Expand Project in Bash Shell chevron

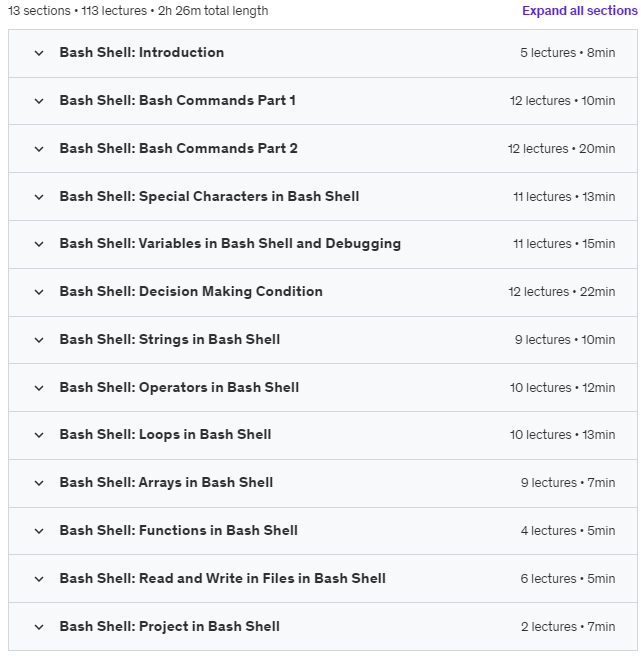click(x=39, y=627)
